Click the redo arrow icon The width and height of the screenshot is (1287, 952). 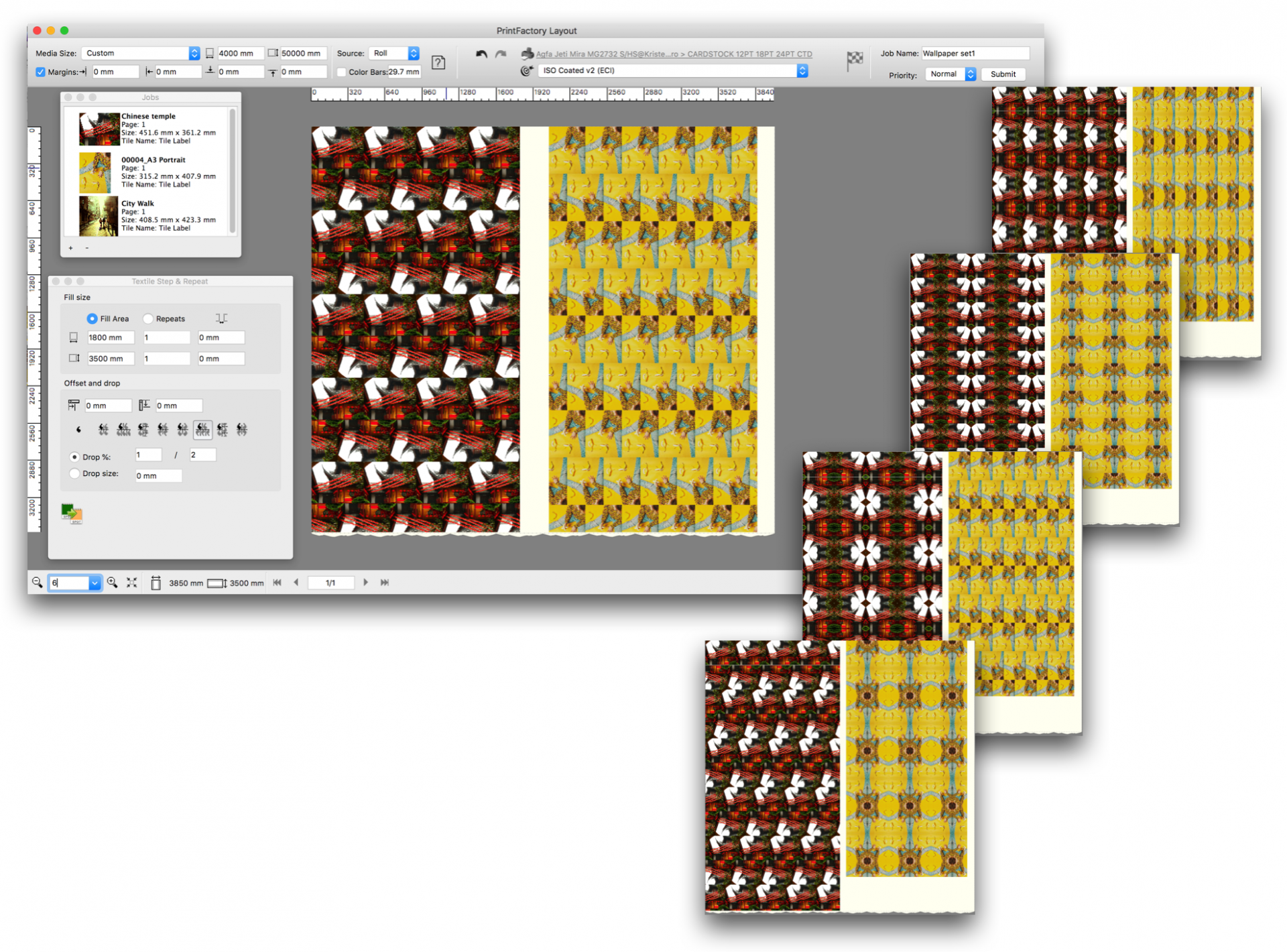click(501, 54)
